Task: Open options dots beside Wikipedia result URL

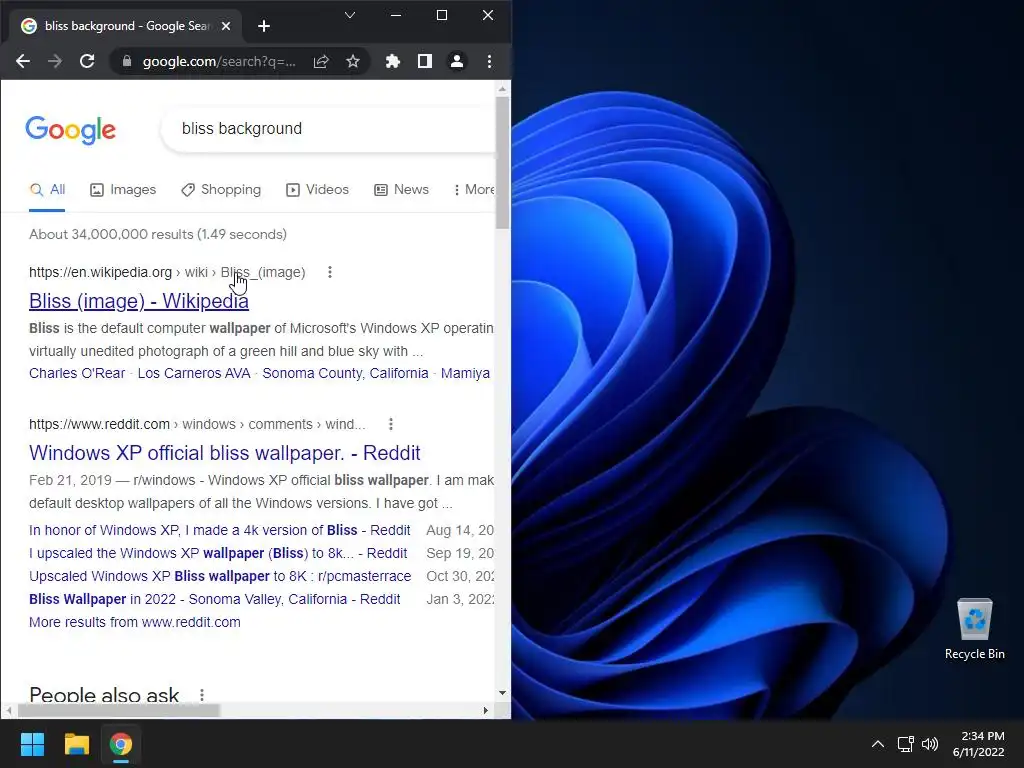Action: pos(330,272)
